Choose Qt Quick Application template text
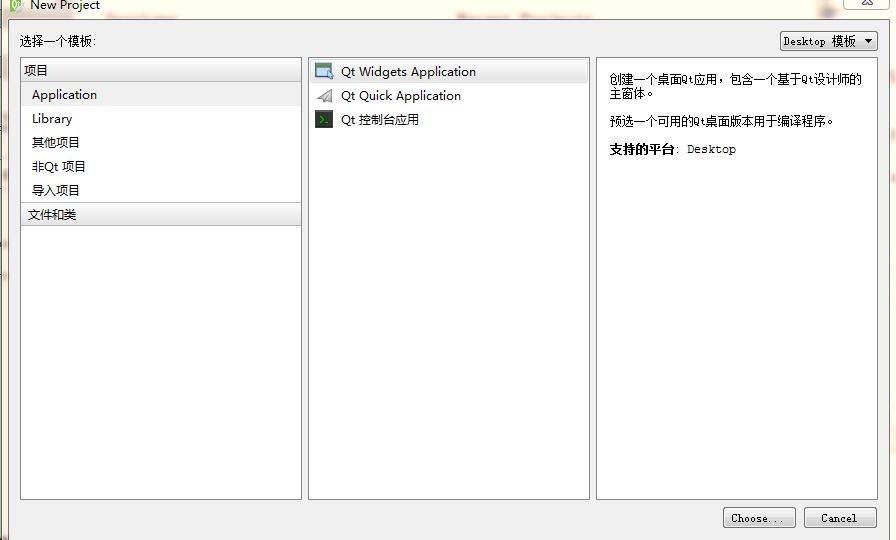The image size is (896, 540). click(401, 95)
